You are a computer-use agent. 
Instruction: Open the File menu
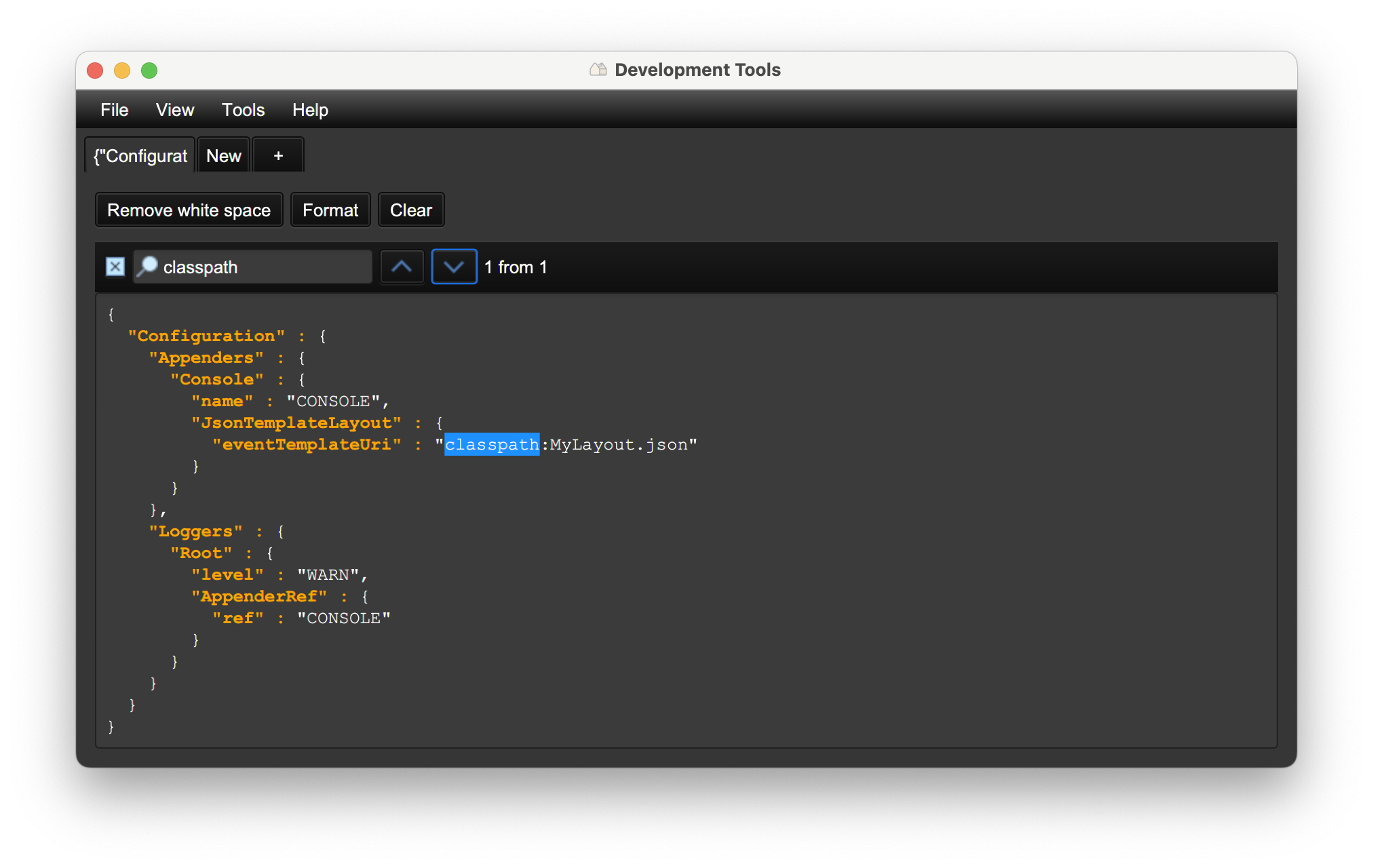115,110
